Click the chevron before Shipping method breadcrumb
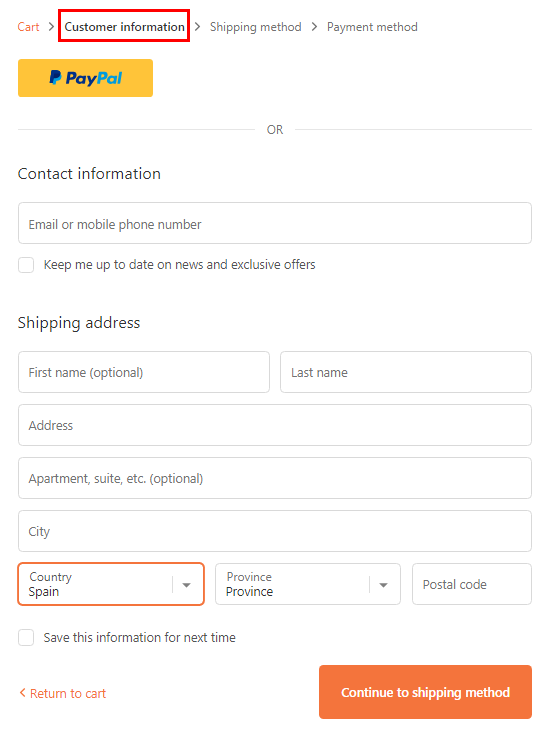 pyautogui.click(x=197, y=27)
